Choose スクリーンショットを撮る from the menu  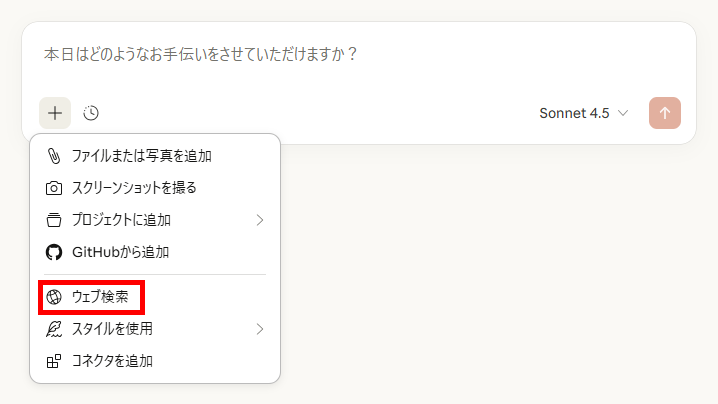tap(155, 188)
